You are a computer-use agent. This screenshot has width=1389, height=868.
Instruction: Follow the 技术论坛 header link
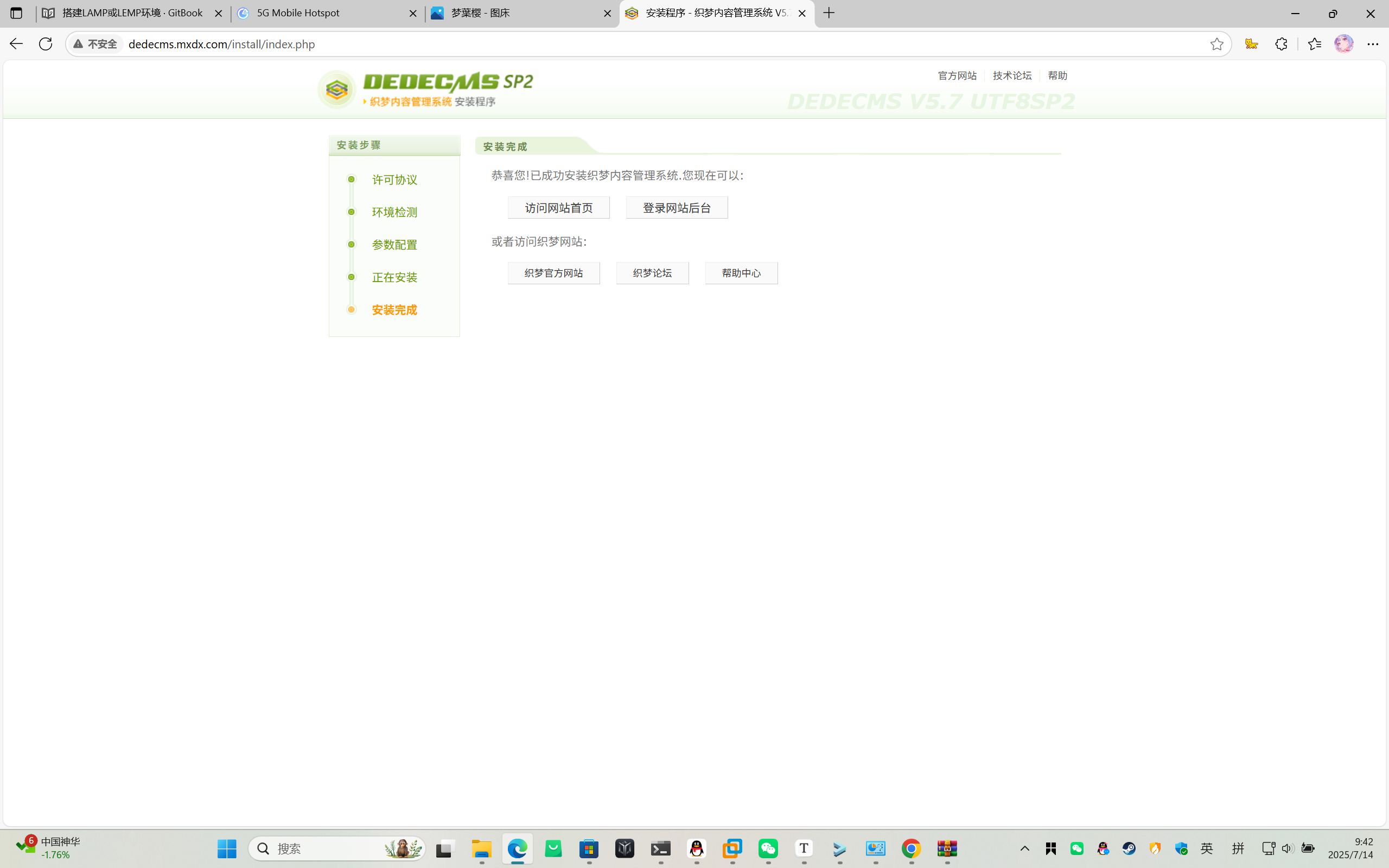click(x=1012, y=76)
